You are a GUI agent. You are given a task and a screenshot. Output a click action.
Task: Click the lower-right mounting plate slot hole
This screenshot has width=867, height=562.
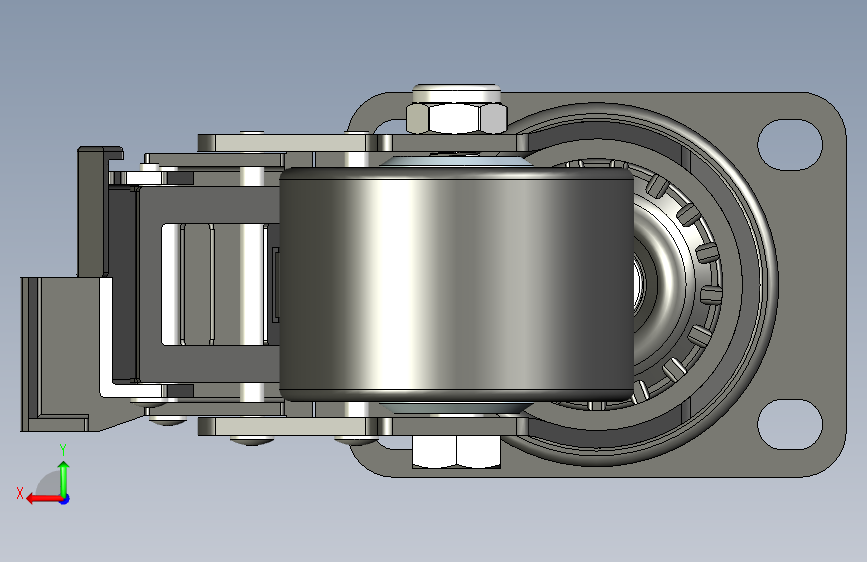pos(790,424)
